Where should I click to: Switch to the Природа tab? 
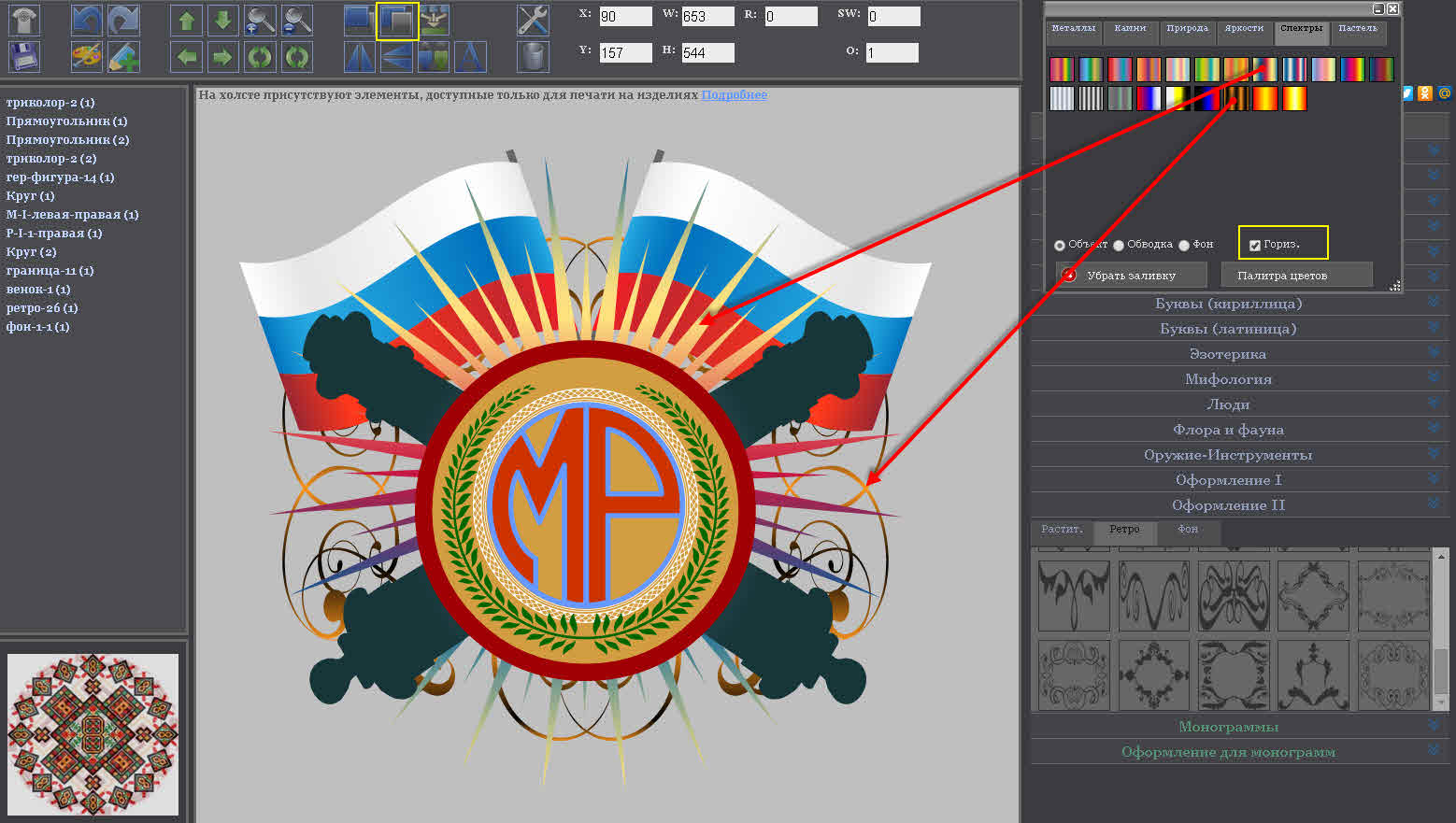pyautogui.click(x=1187, y=31)
